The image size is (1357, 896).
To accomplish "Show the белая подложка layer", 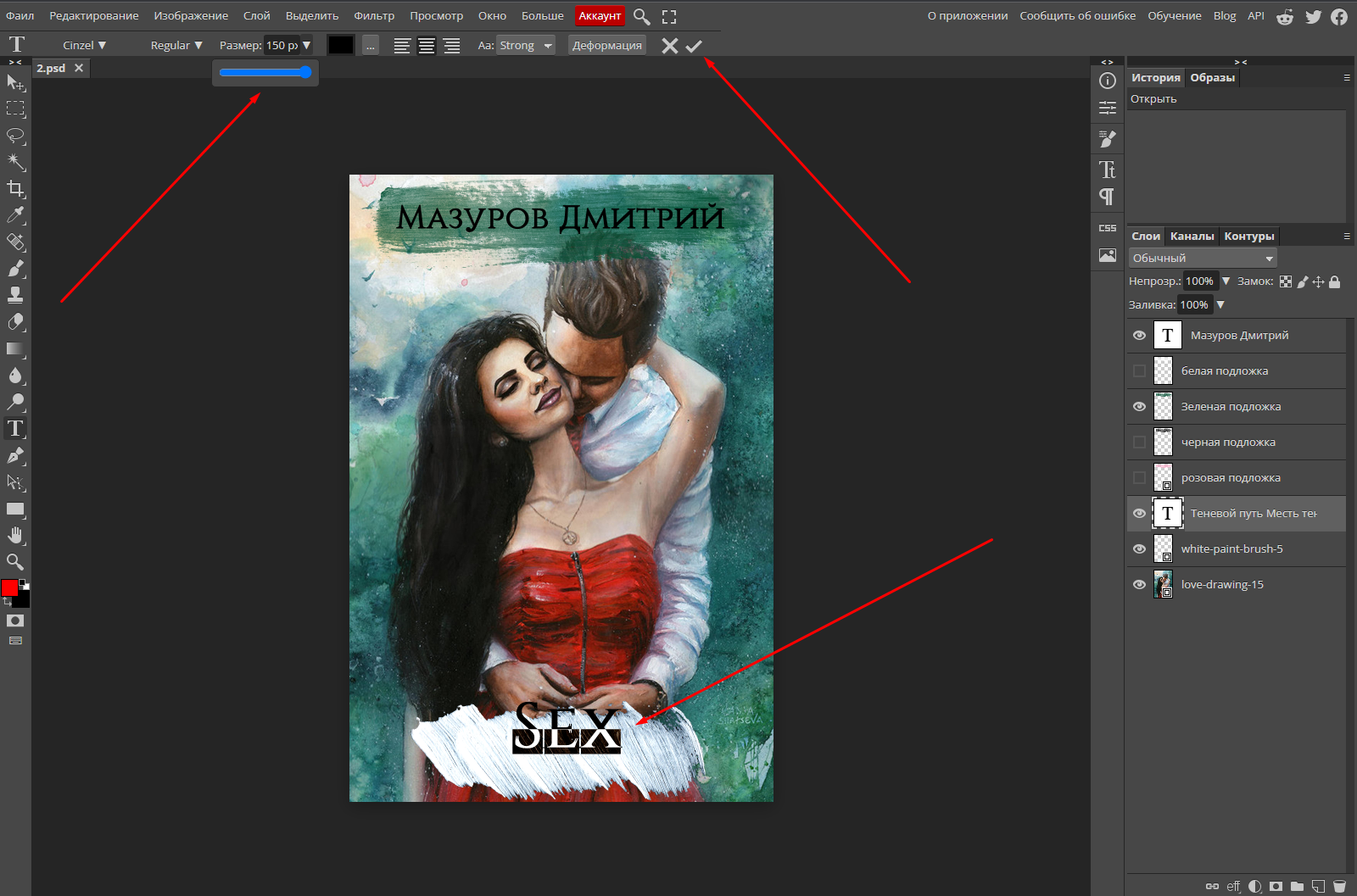I will click(1139, 371).
